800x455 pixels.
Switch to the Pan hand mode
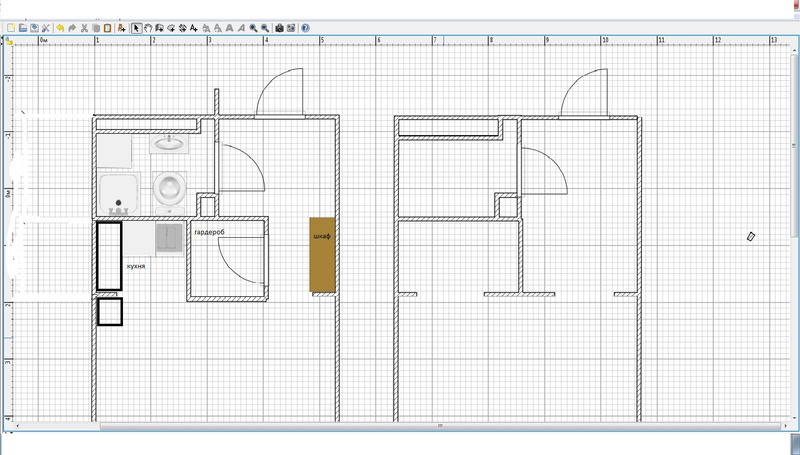[148, 28]
